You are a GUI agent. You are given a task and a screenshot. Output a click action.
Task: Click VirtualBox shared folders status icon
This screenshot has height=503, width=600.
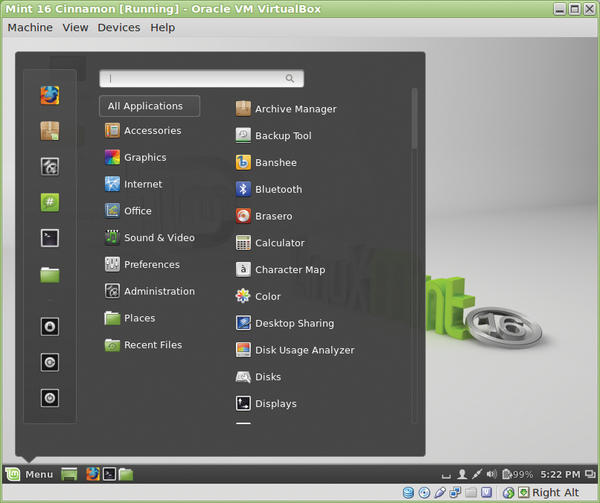[471, 492]
